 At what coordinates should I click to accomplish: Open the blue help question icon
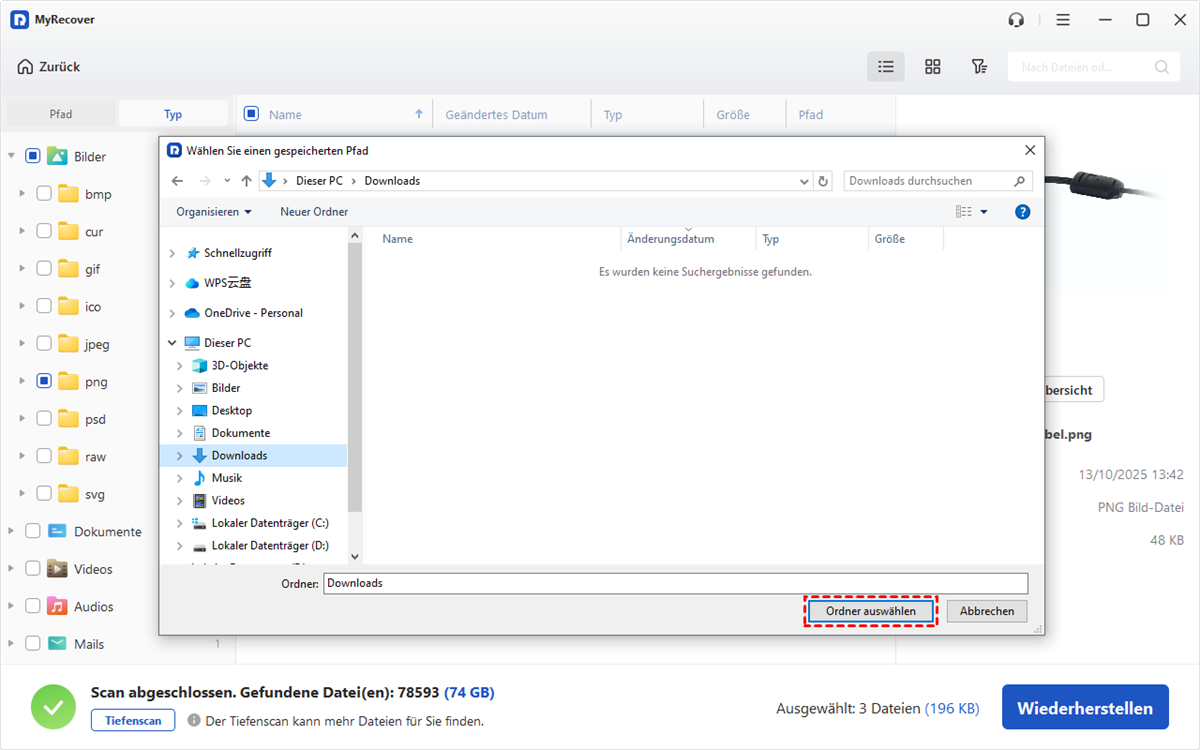click(x=1022, y=212)
